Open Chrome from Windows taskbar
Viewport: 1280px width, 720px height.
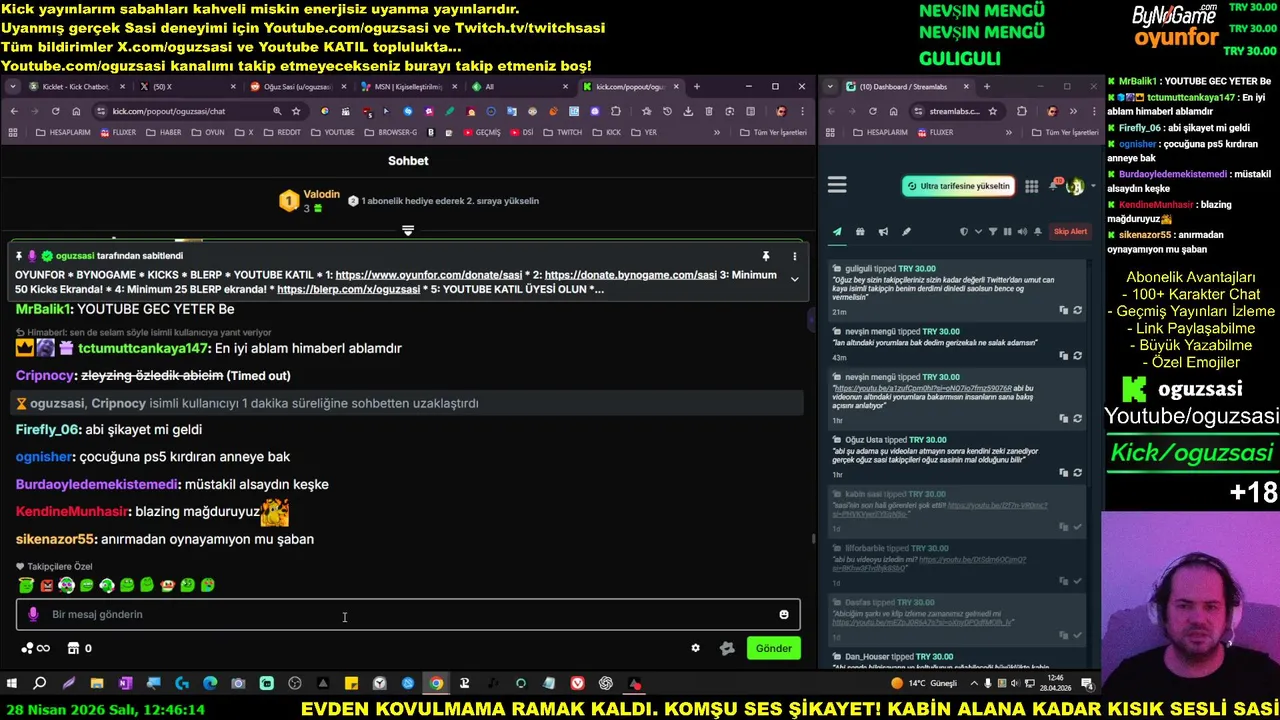pos(436,684)
